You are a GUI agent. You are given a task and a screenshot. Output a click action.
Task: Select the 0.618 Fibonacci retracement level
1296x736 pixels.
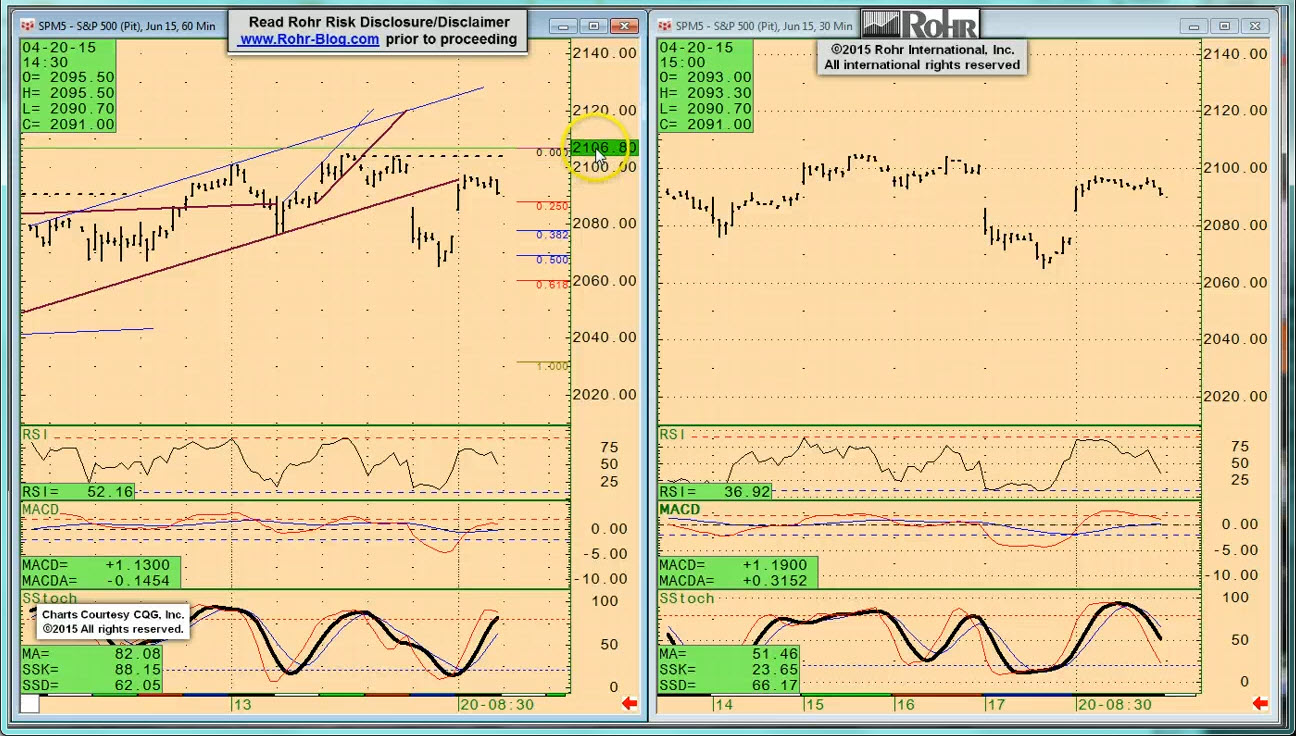click(552, 285)
